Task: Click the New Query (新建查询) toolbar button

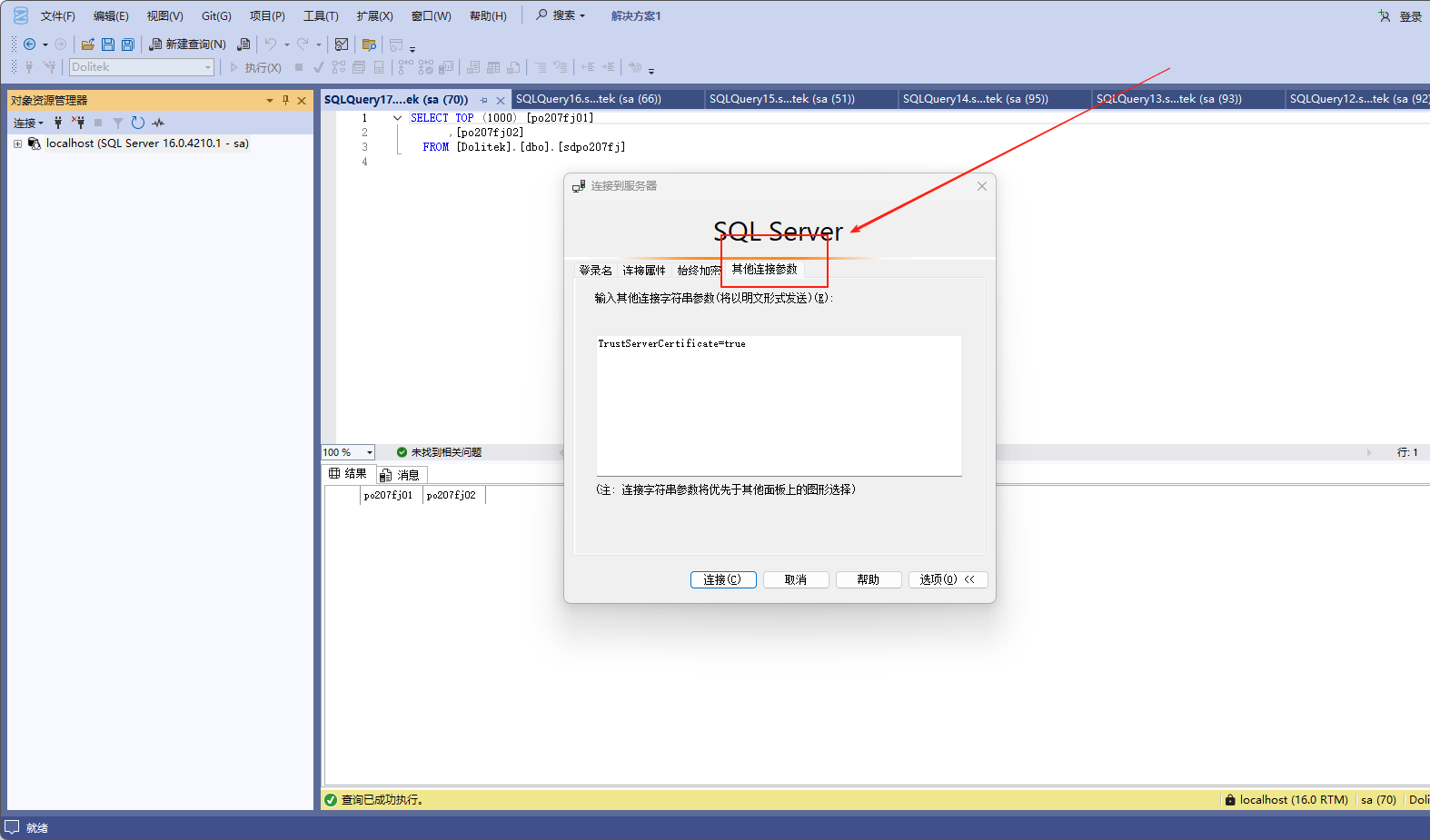Action: pos(187,44)
